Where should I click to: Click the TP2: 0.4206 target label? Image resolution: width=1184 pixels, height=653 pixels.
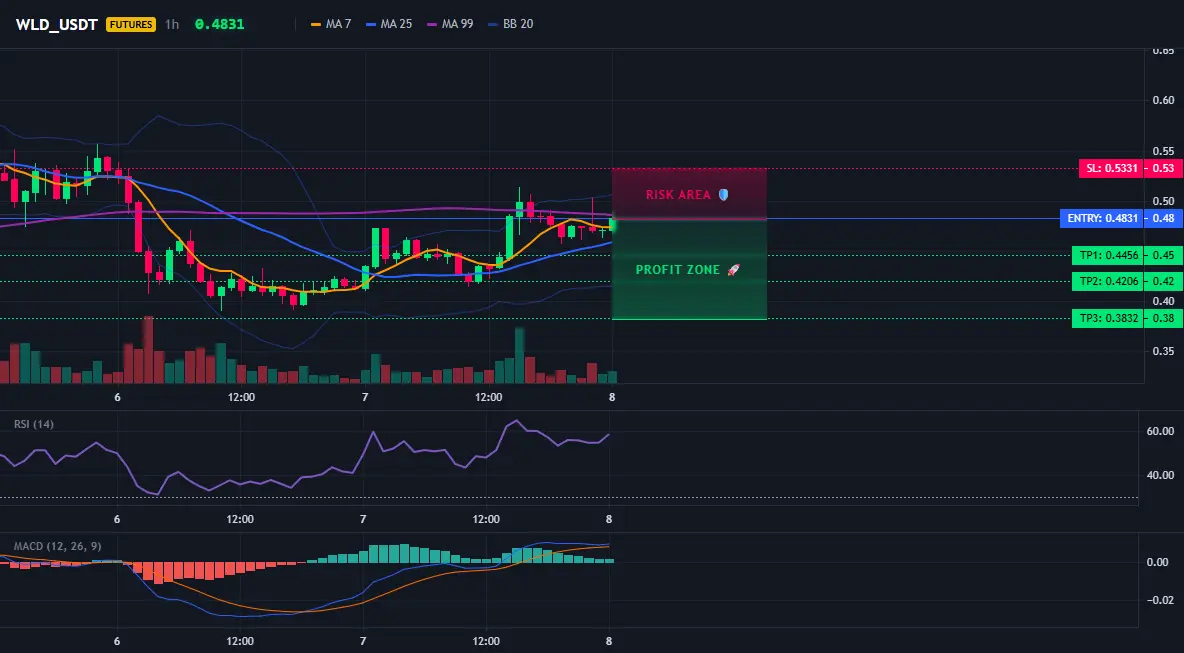1106,282
